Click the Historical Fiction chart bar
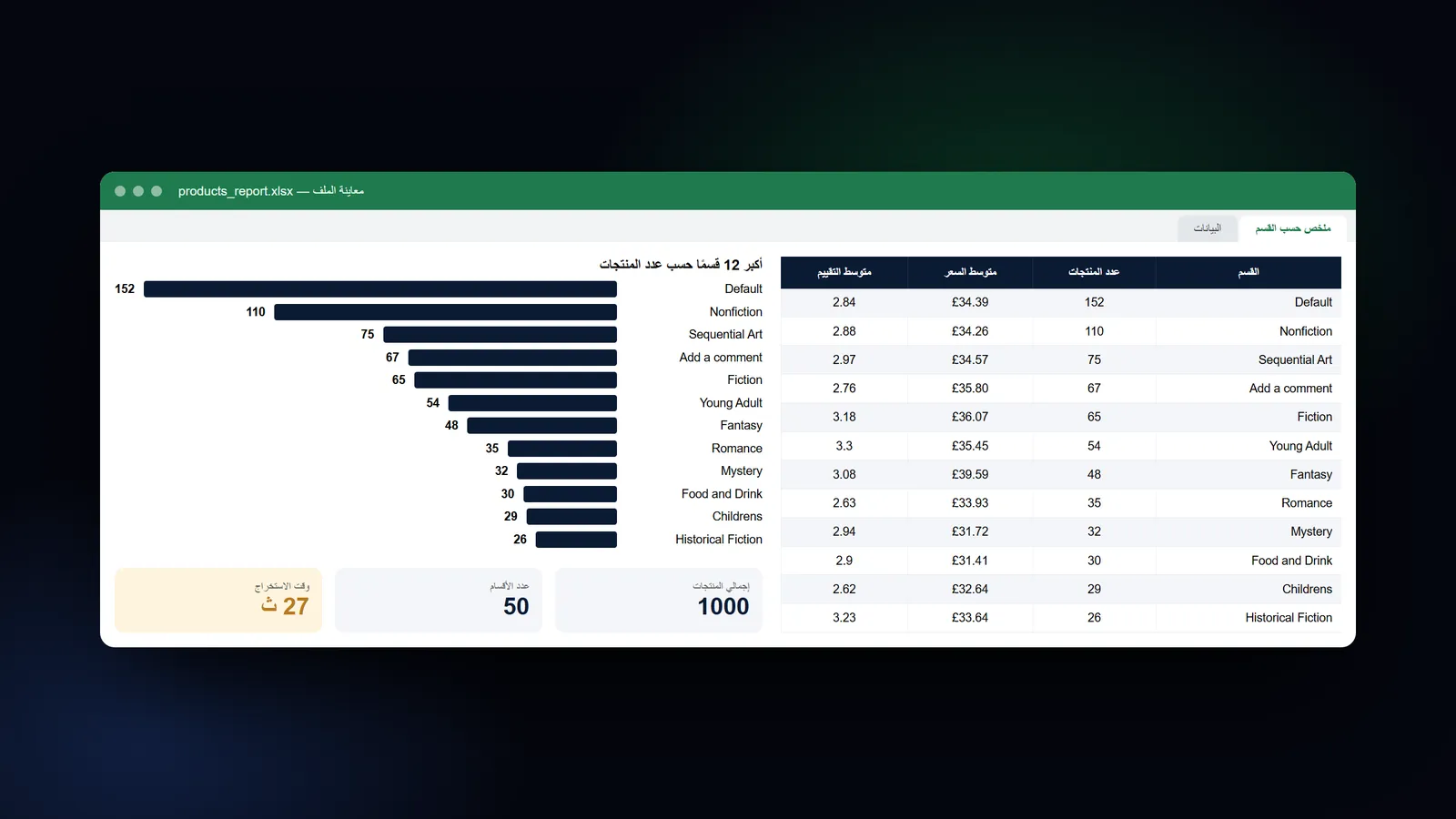 click(x=576, y=540)
